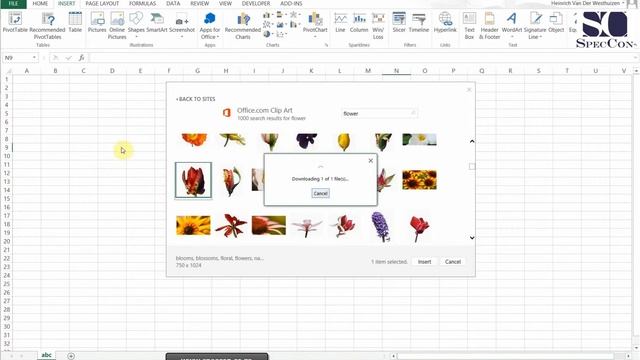Select the selected red tulip thumbnail
The image size is (640, 360).
[193, 180]
